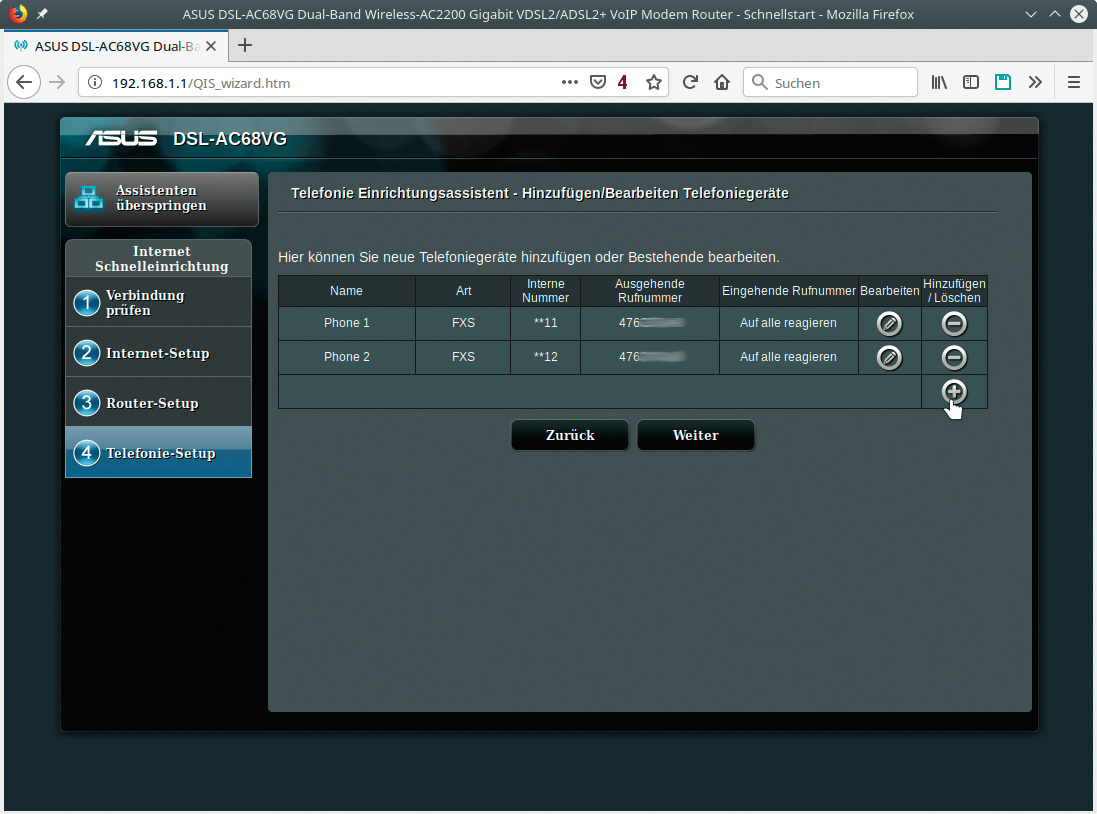Screen dimensions: 1097x814
Task: Show site information icon in address bar
Action: [x=94, y=83]
